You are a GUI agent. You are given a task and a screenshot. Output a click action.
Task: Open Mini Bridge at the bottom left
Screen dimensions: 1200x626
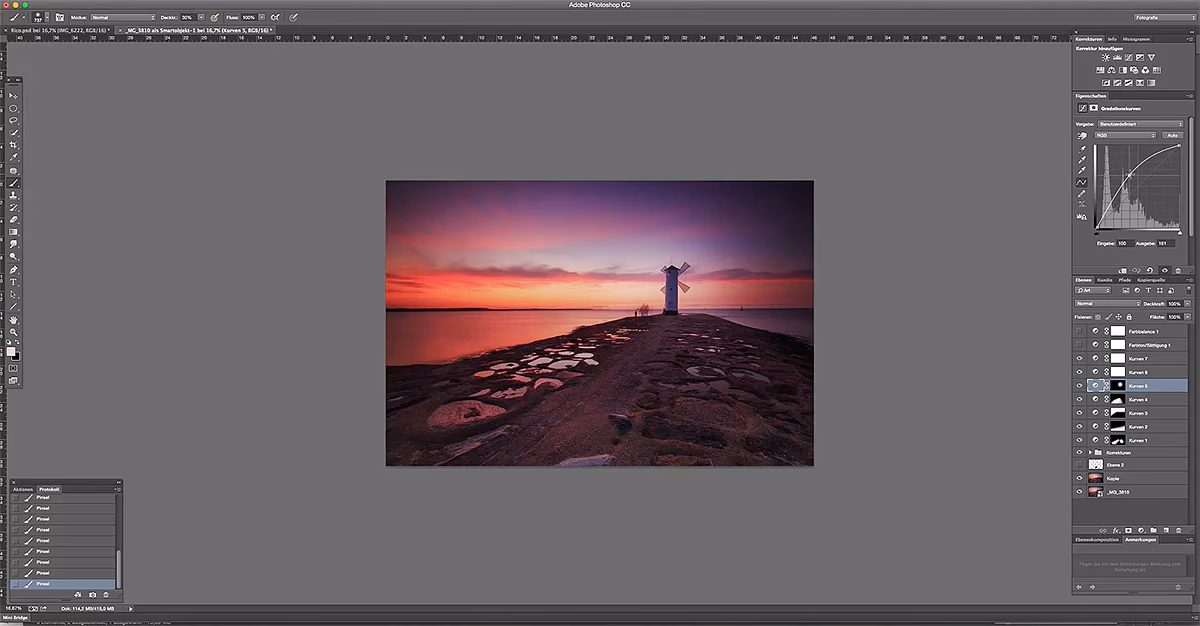tap(15, 618)
